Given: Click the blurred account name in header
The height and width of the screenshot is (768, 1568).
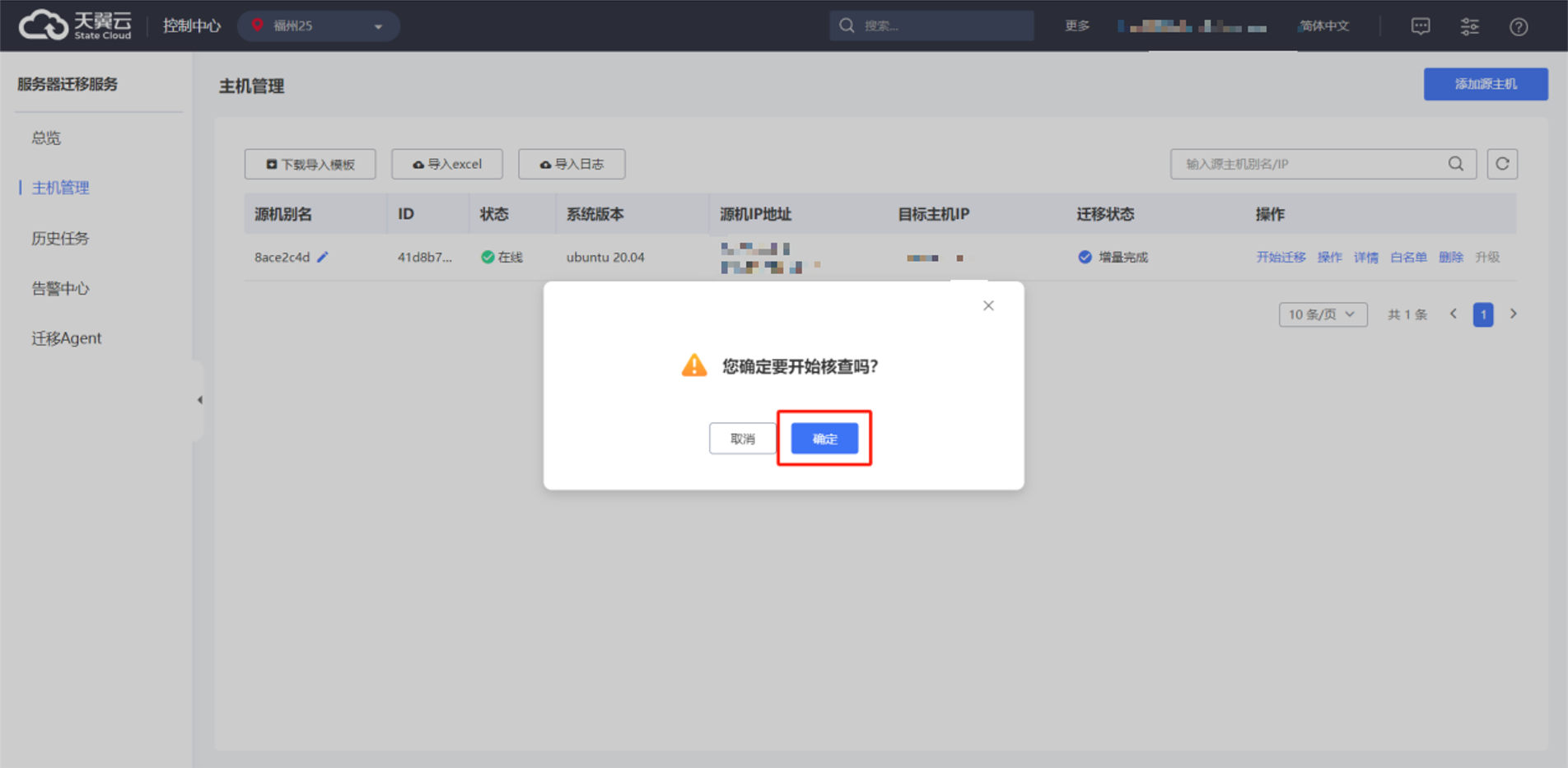Looking at the screenshot, I should 1192,26.
